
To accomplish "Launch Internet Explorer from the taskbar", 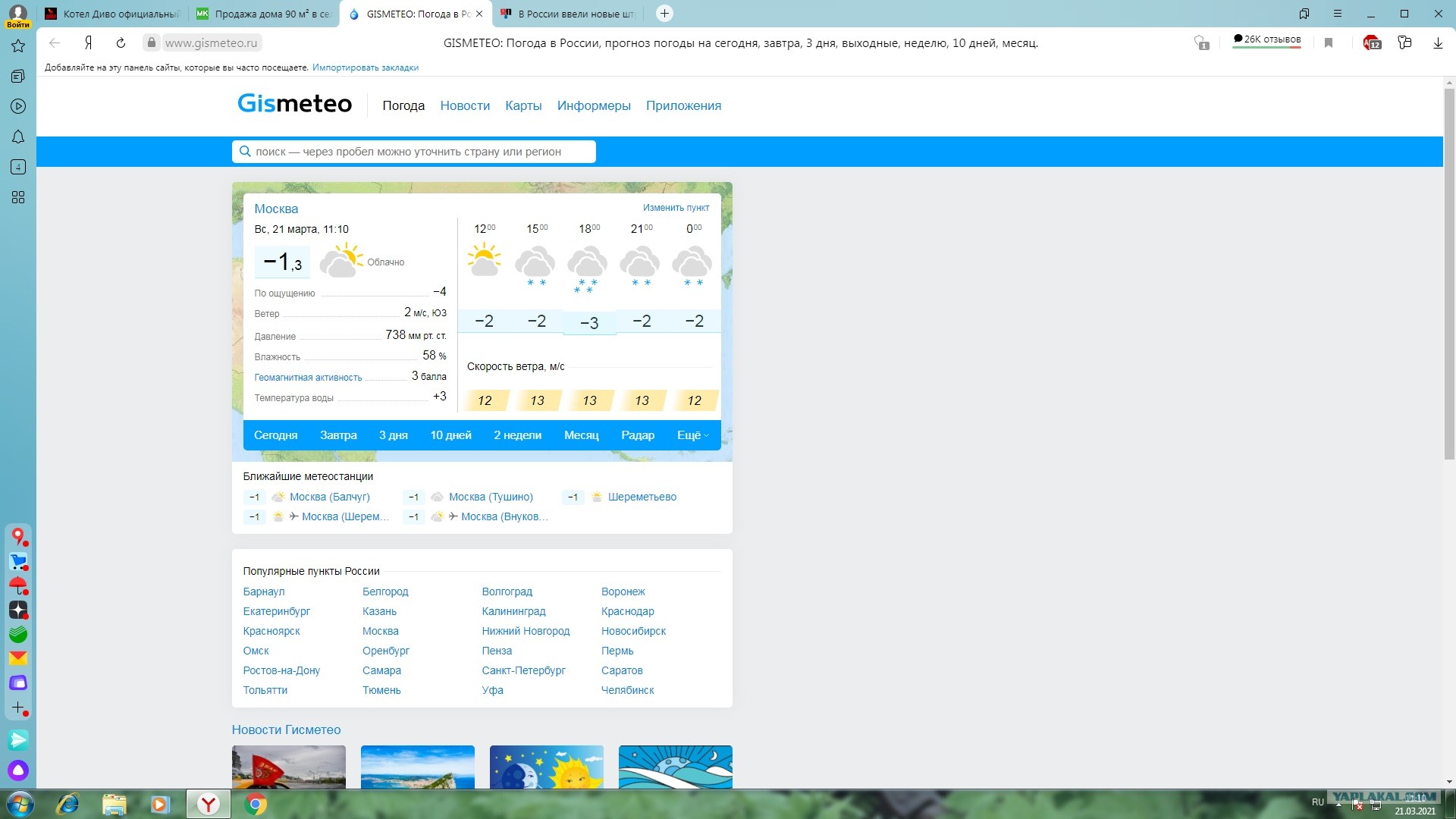I will 68,804.
